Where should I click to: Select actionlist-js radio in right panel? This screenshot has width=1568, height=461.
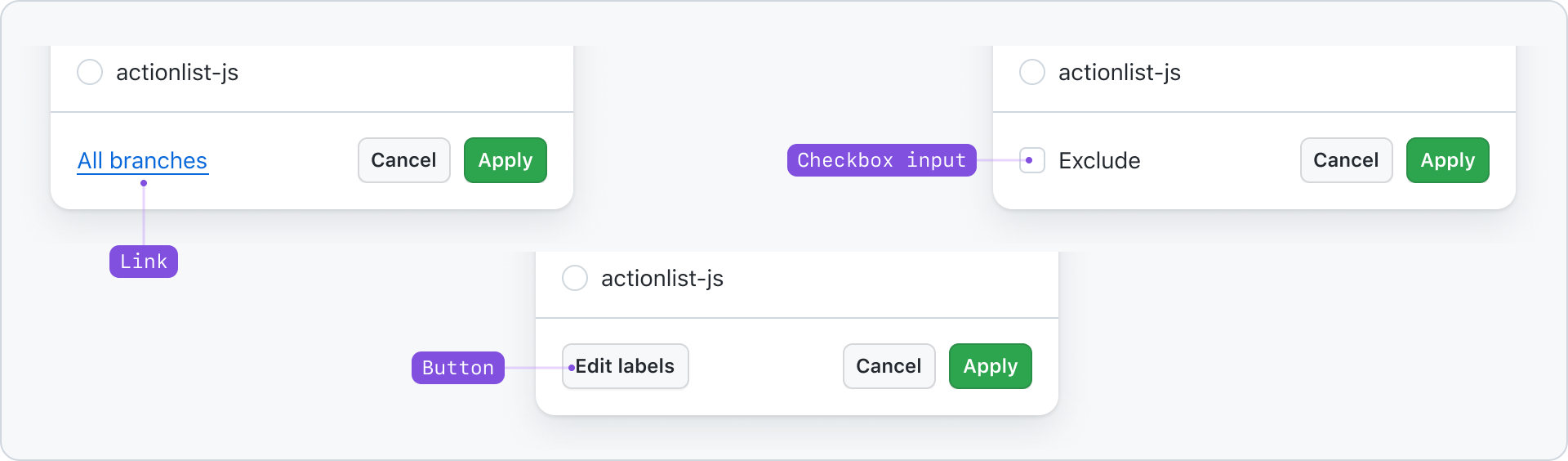click(x=1032, y=72)
